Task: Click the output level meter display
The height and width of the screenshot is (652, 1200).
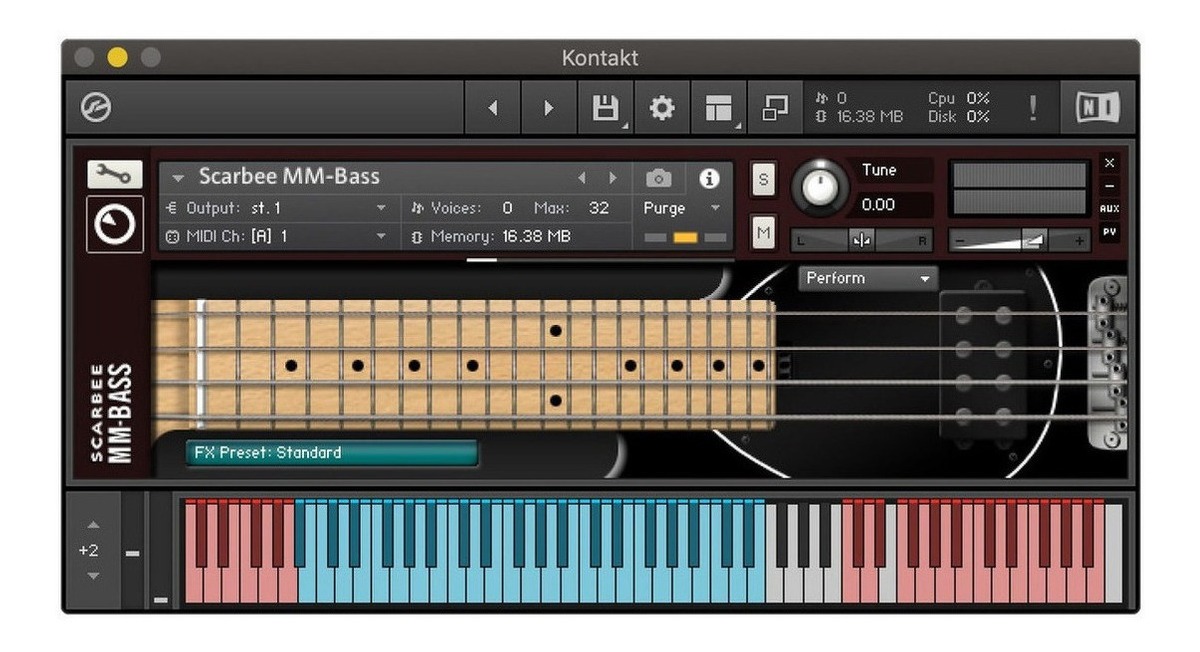Action: point(1018,189)
